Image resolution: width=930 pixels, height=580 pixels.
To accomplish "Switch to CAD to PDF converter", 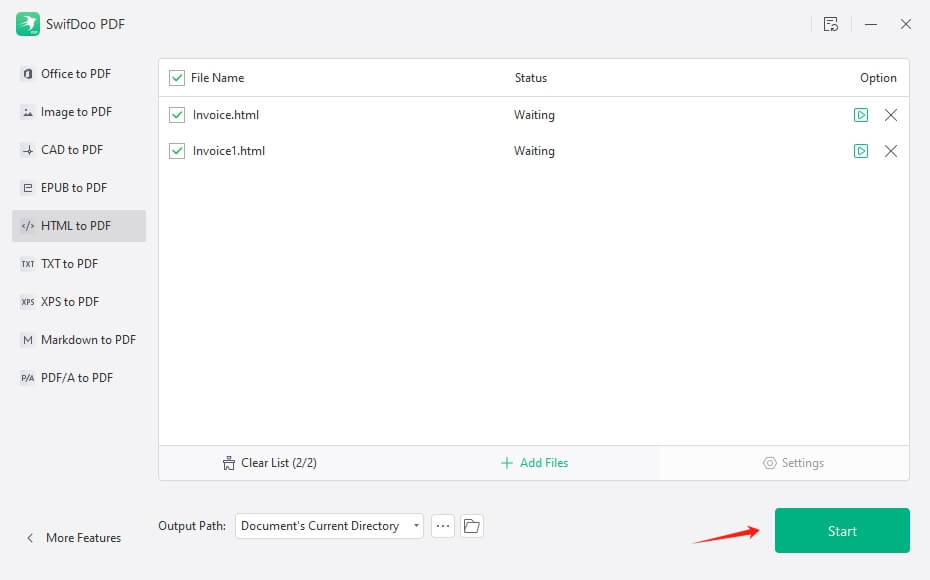I will [x=79, y=149].
